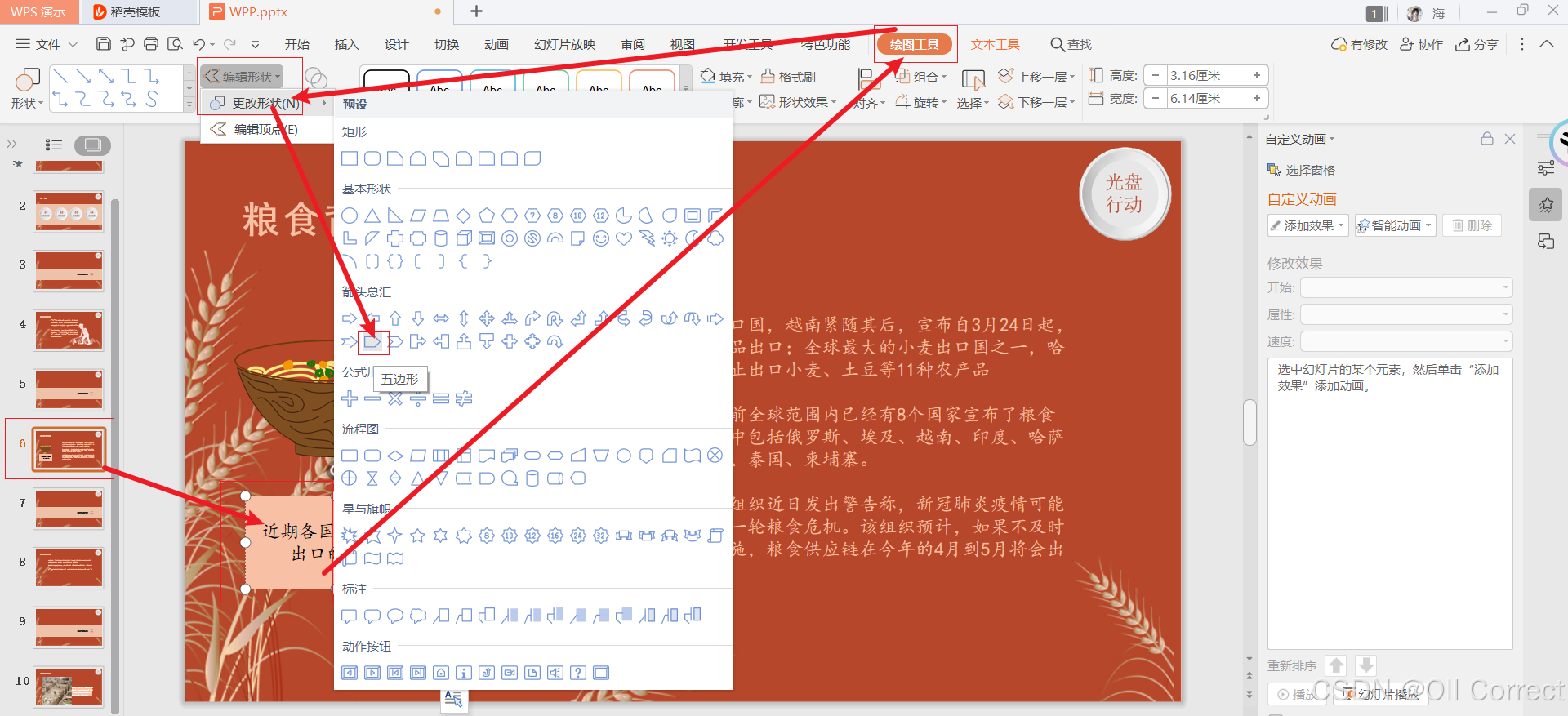Switch to the 设计 tab
The image size is (1568, 716).
point(397,44)
